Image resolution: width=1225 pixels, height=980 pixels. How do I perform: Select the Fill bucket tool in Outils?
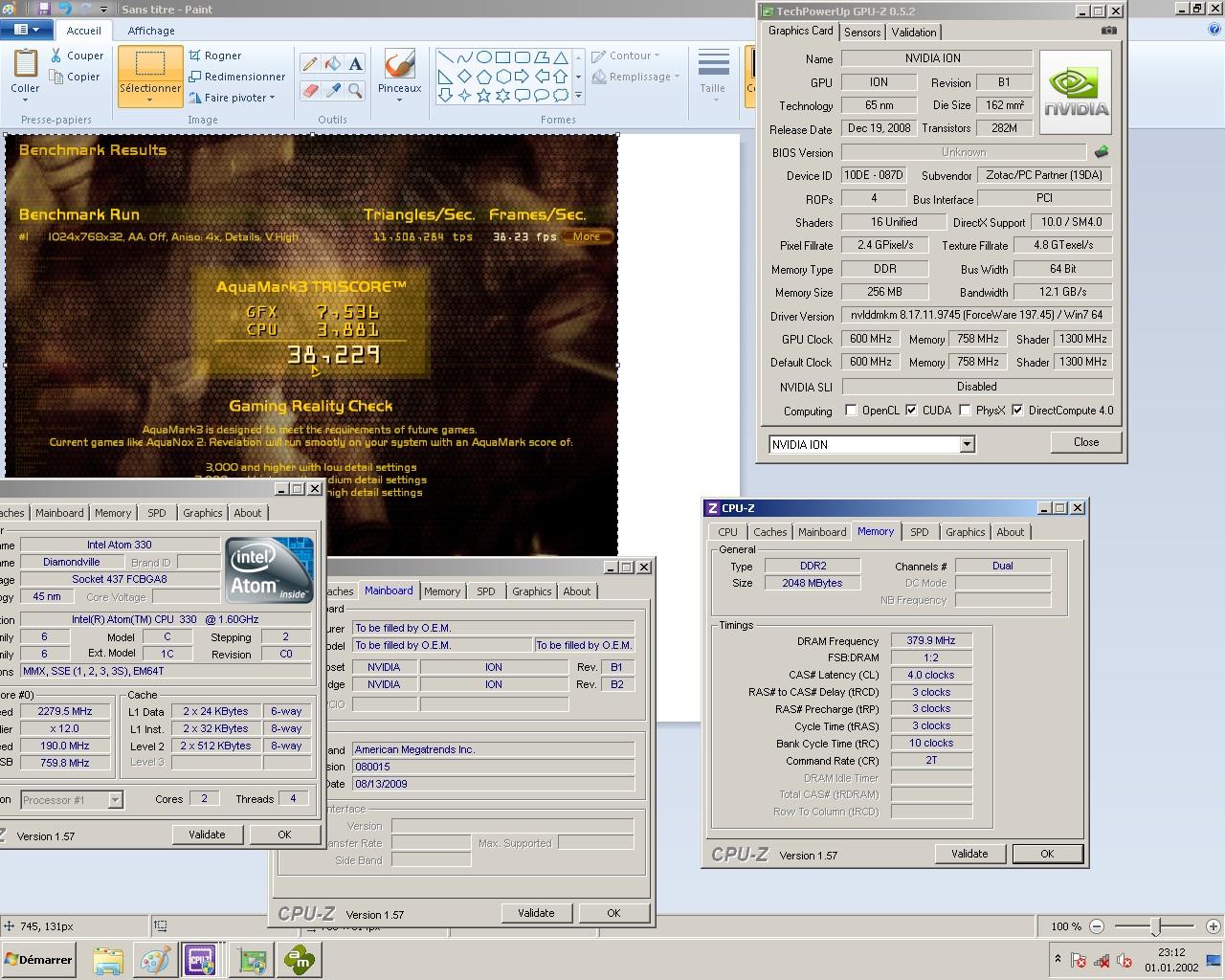(x=332, y=64)
